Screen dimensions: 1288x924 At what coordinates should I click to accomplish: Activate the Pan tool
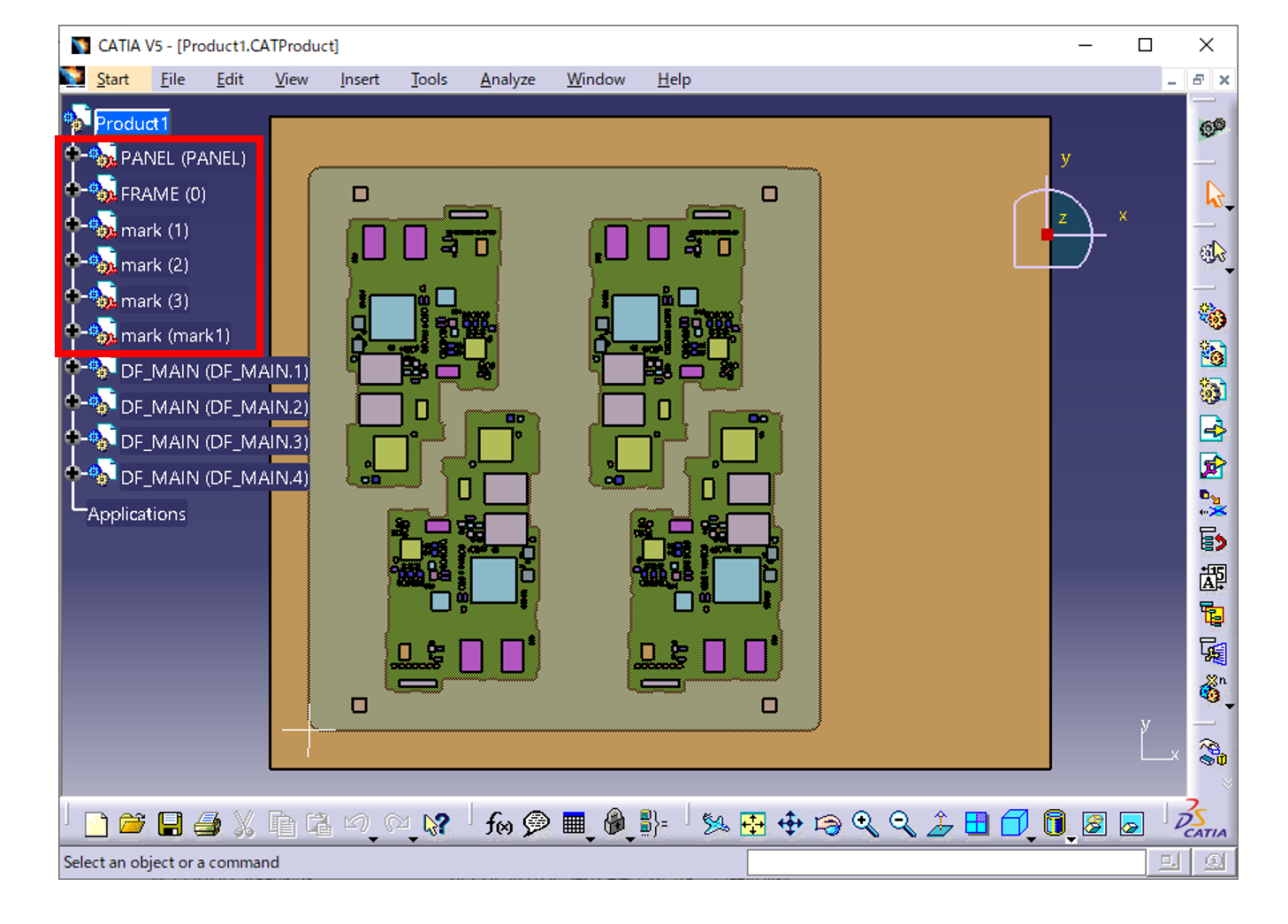click(790, 823)
